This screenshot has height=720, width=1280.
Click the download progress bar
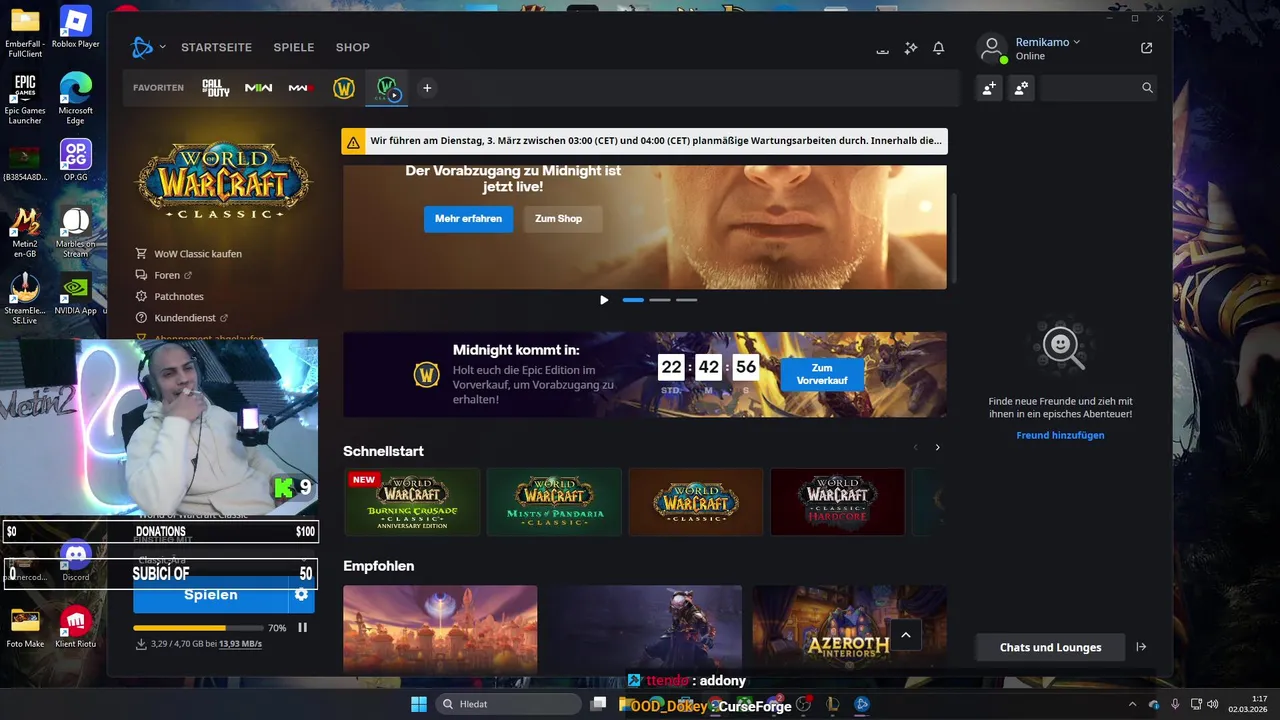tap(198, 628)
